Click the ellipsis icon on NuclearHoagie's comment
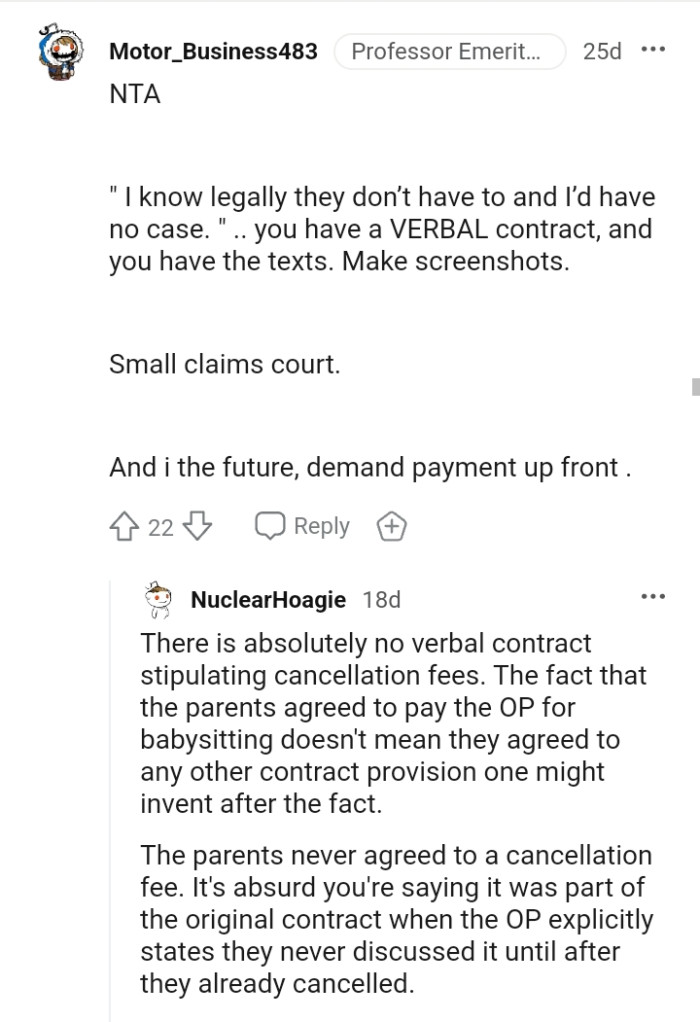The width and height of the screenshot is (700, 1022). click(653, 595)
